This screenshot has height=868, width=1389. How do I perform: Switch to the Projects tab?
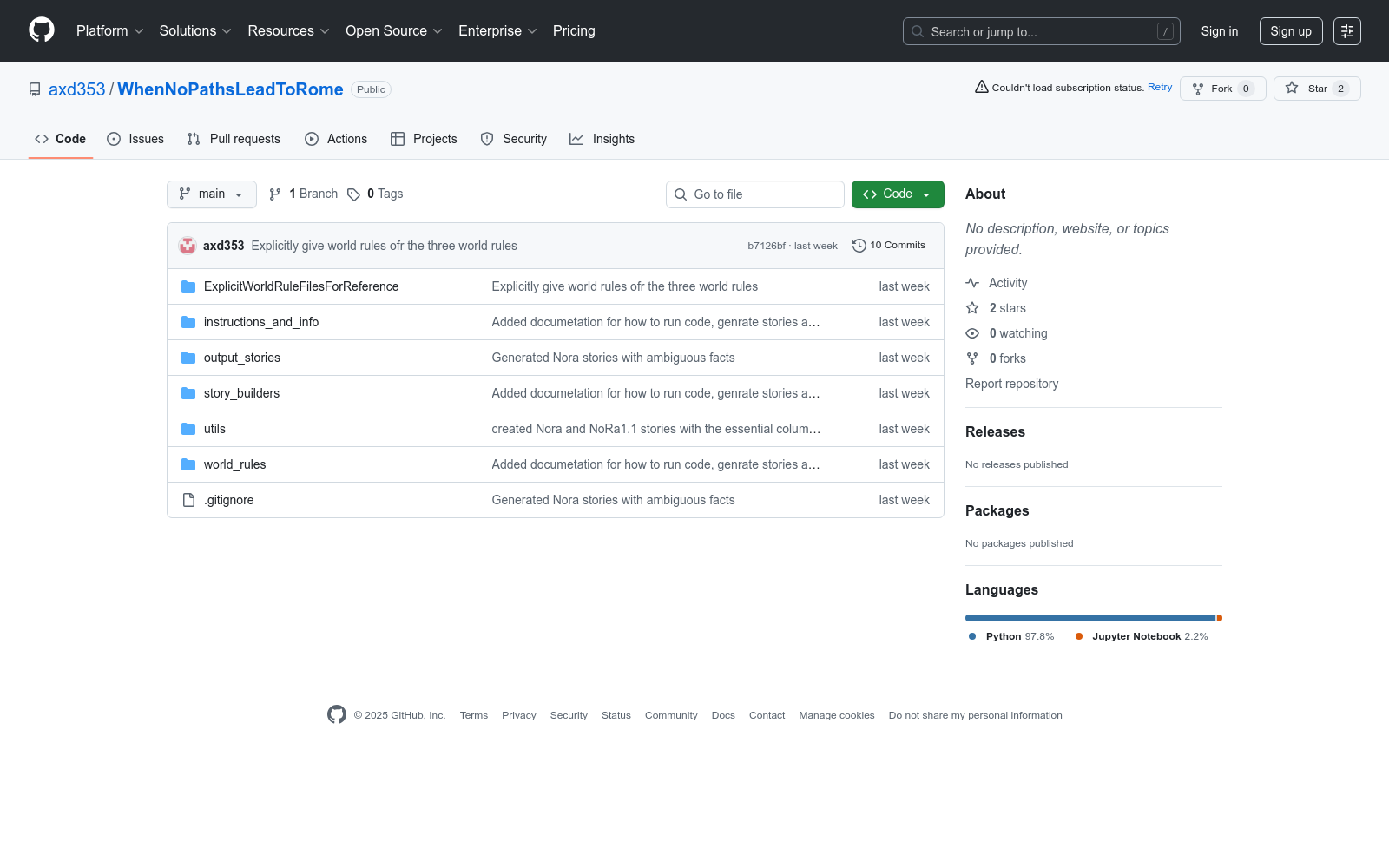pyautogui.click(x=424, y=139)
